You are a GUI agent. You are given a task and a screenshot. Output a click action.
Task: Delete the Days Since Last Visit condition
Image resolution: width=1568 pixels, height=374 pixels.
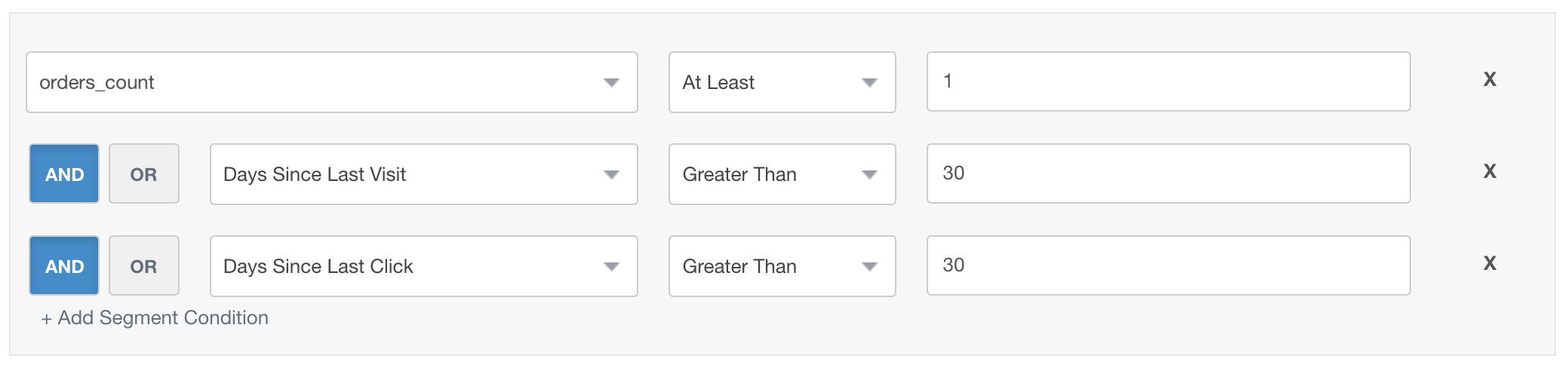pyautogui.click(x=1489, y=172)
